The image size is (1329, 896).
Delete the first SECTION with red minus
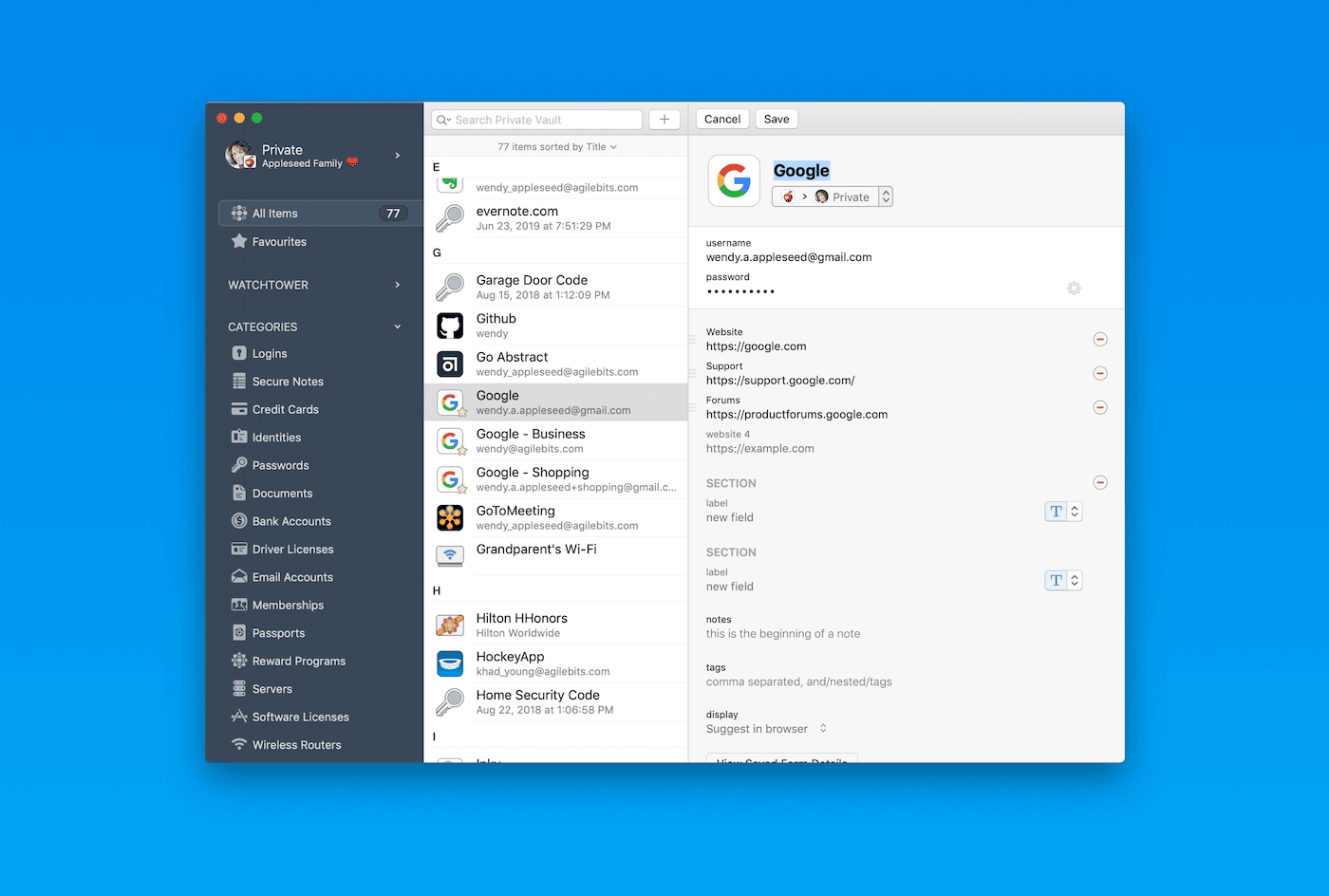(x=1100, y=482)
